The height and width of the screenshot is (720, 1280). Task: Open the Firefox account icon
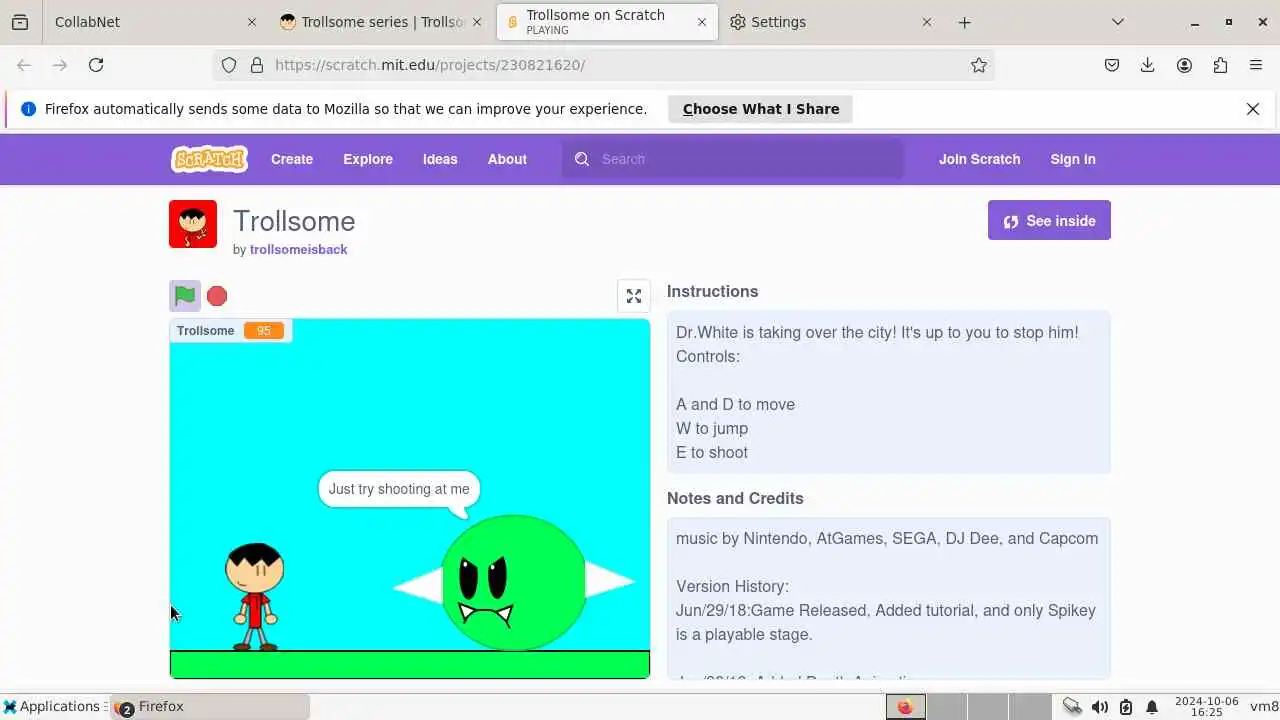[x=1184, y=65]
